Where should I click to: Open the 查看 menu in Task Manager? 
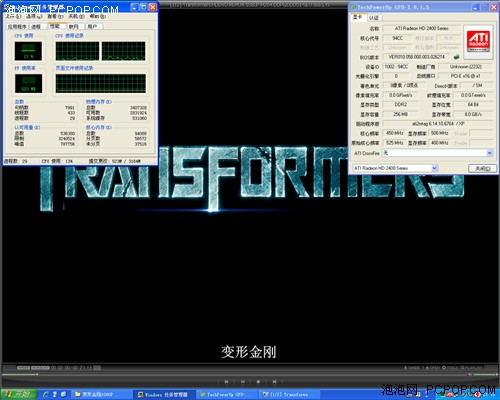coord(55,16)
